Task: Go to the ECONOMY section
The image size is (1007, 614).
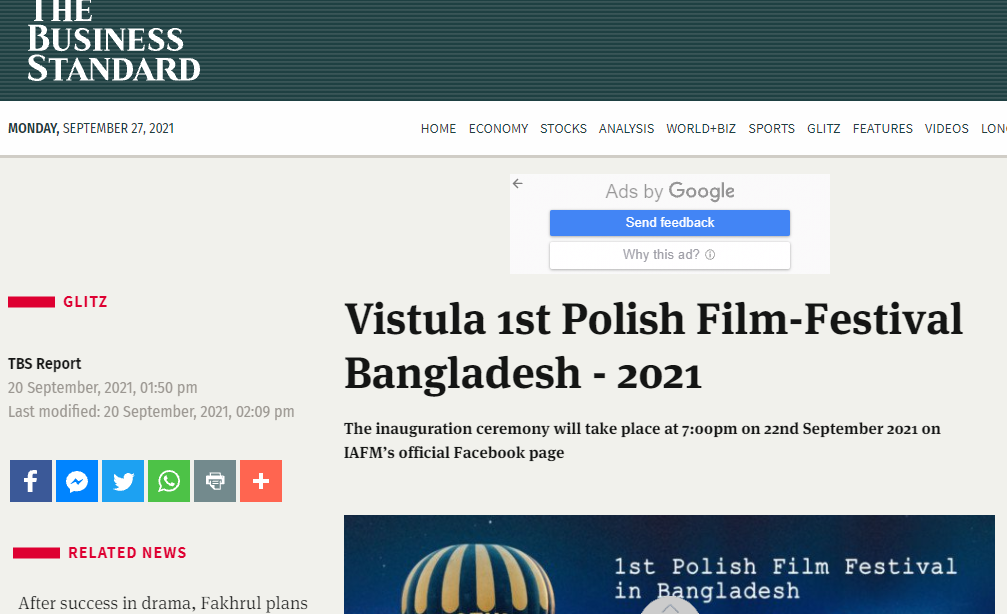Action: (x=498, y=128)
